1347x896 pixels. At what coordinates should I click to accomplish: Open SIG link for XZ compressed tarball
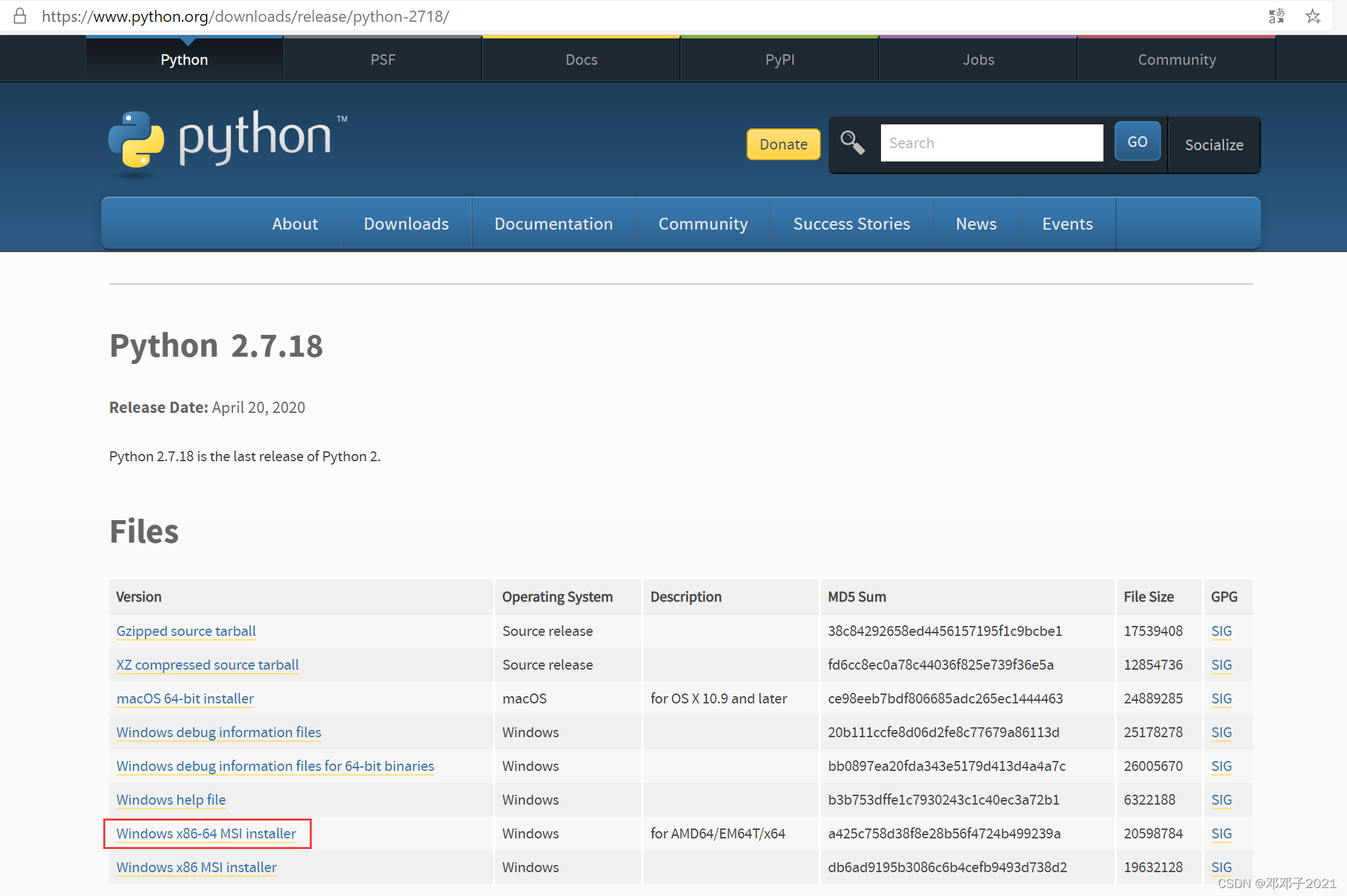[1221, 665]
